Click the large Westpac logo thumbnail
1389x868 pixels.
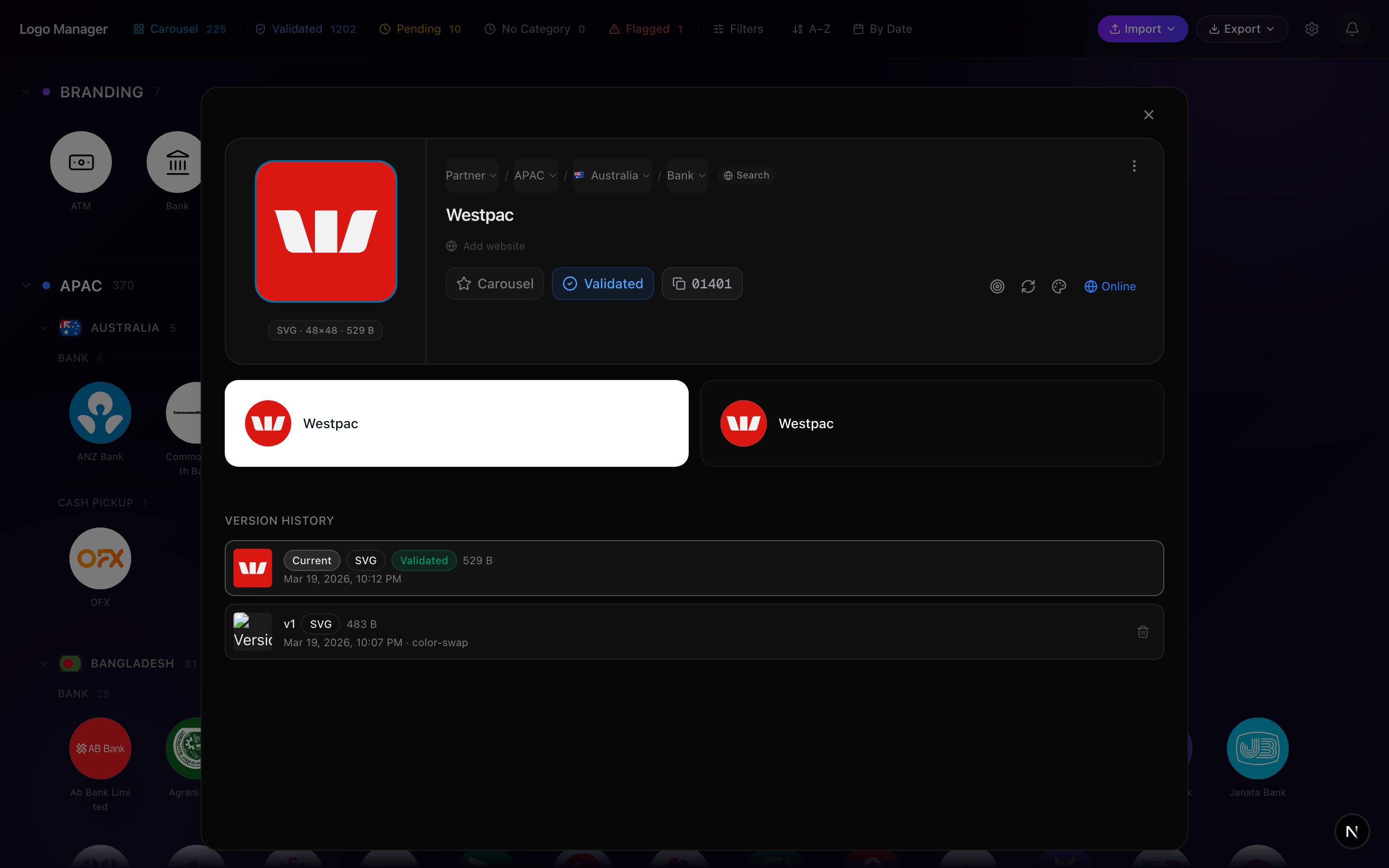click(326, 231)
